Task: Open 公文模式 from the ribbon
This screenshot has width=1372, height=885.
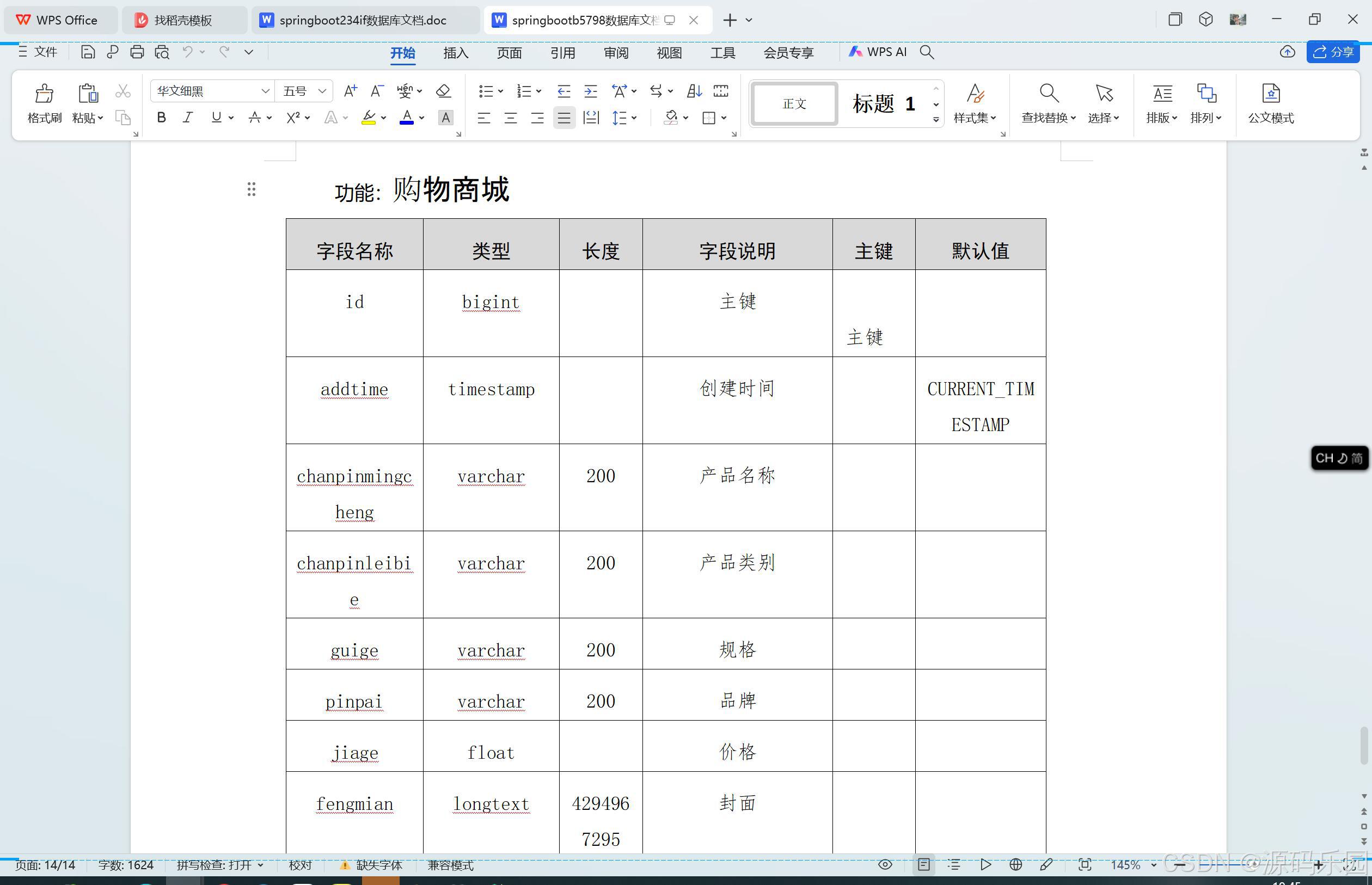Action: coord(1270,103)
